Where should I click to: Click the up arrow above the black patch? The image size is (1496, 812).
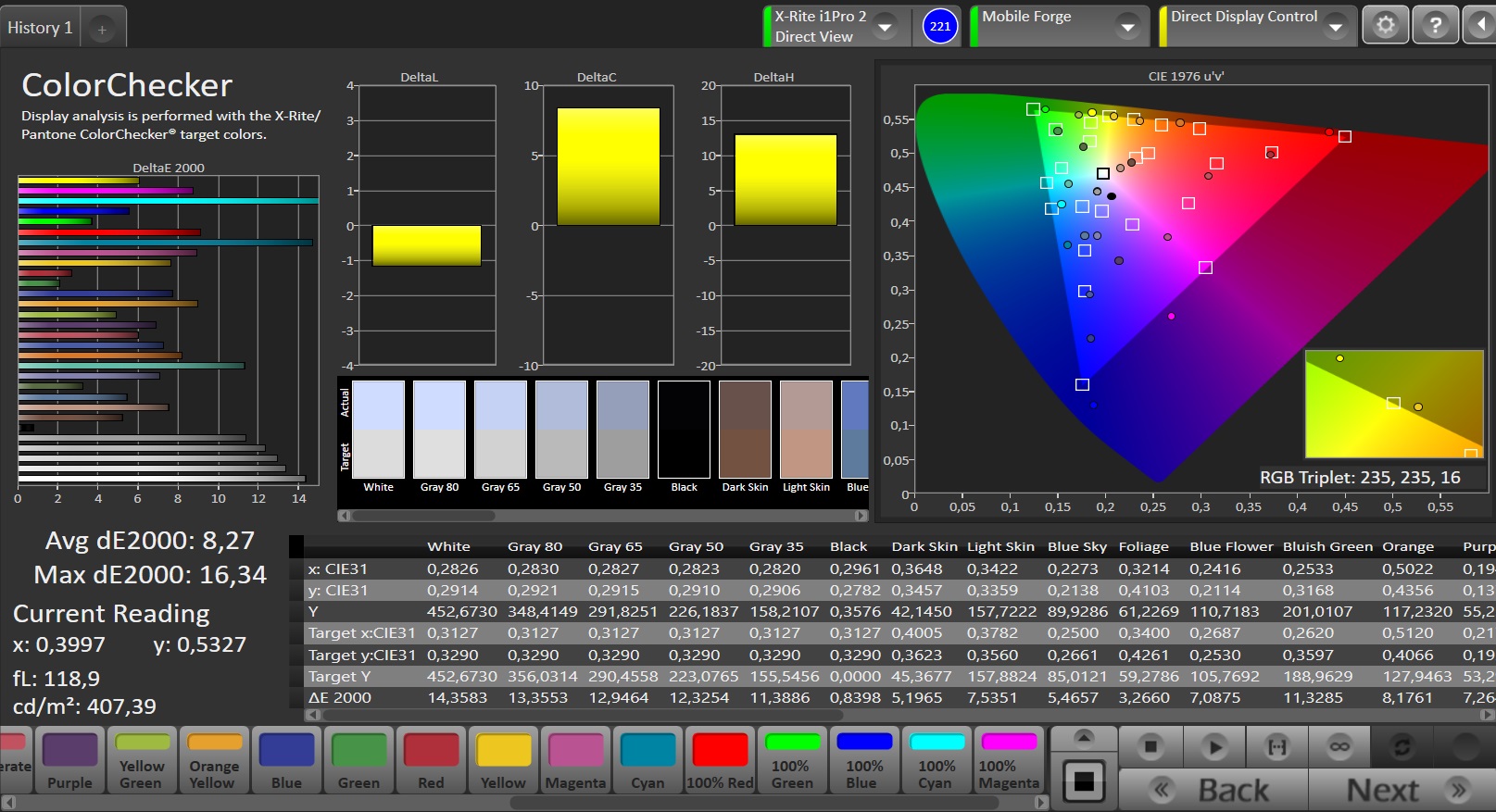[1083, 738]
